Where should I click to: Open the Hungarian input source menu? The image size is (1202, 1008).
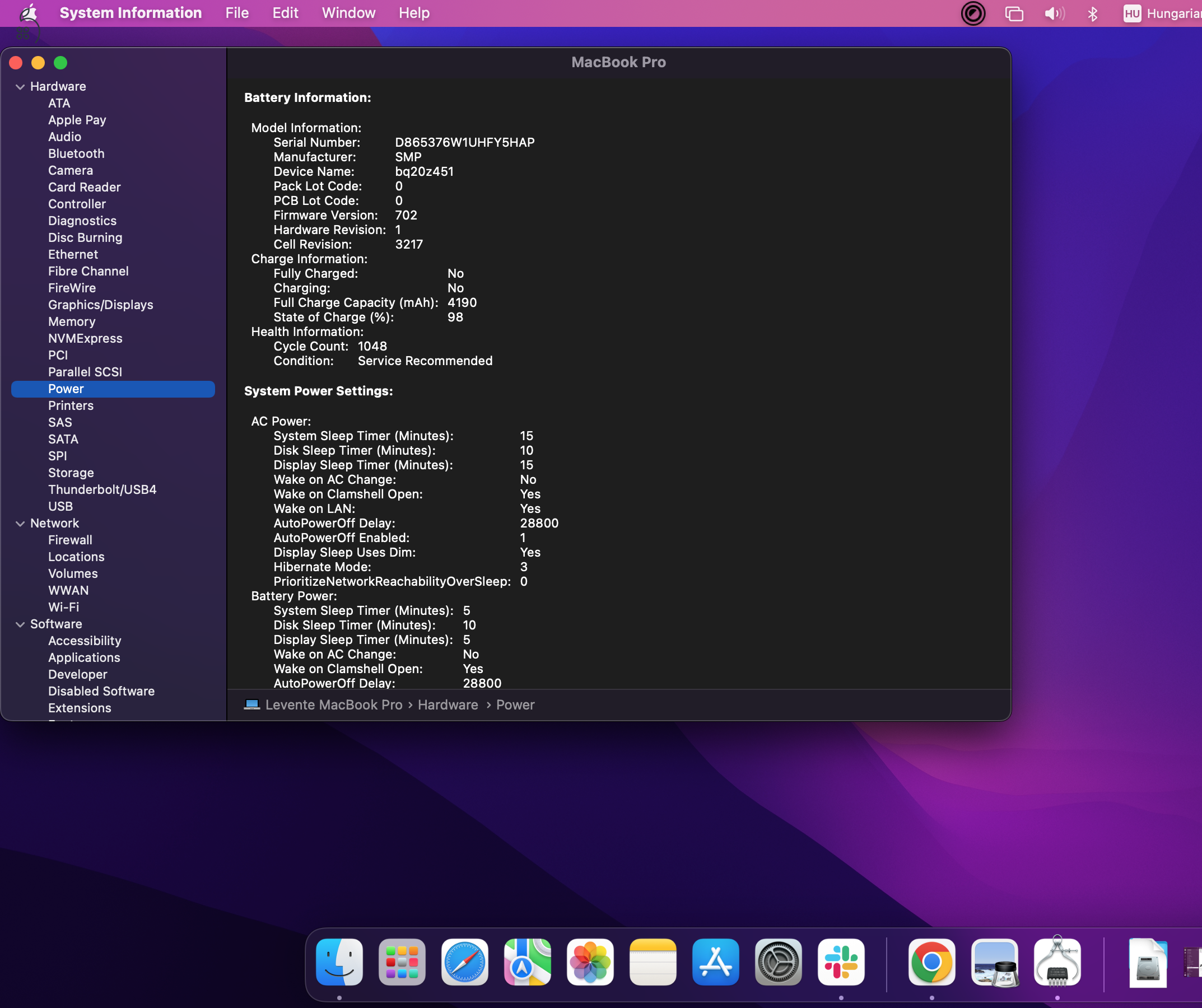1162,13
